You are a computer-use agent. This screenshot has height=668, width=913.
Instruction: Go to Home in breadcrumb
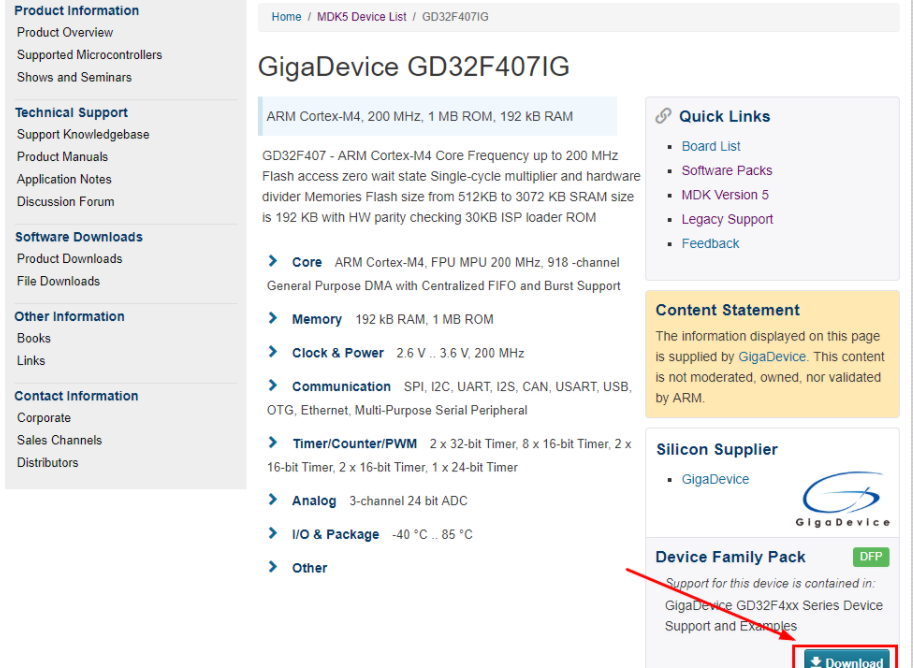click(286, 17)
